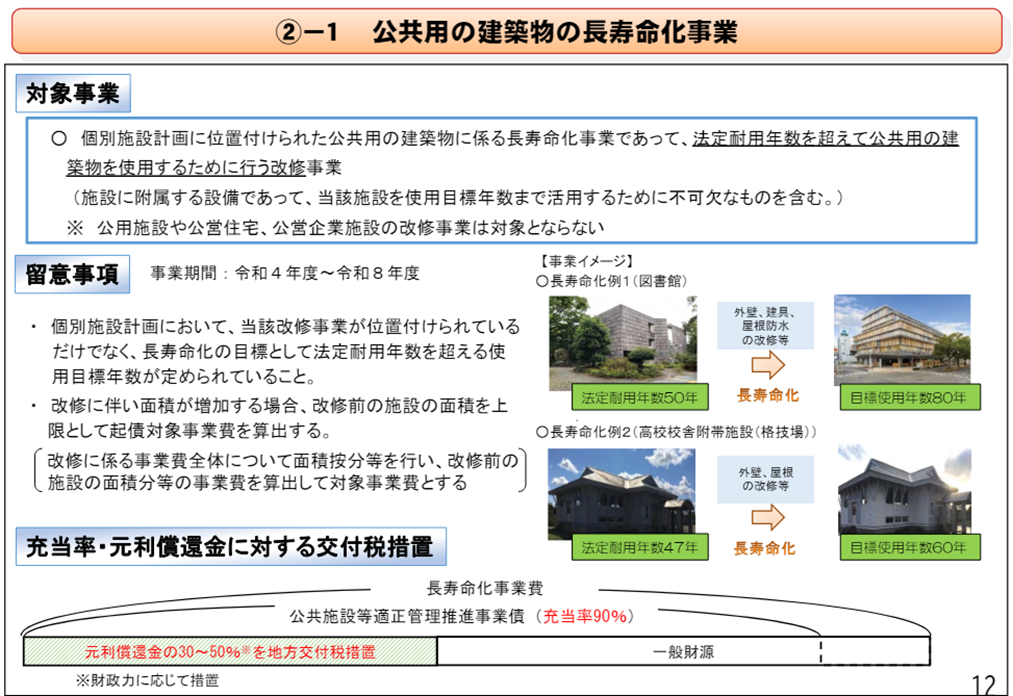1013x696 pixels.
Task: Click the 対象事業 section header
Action: coord(73,96)
